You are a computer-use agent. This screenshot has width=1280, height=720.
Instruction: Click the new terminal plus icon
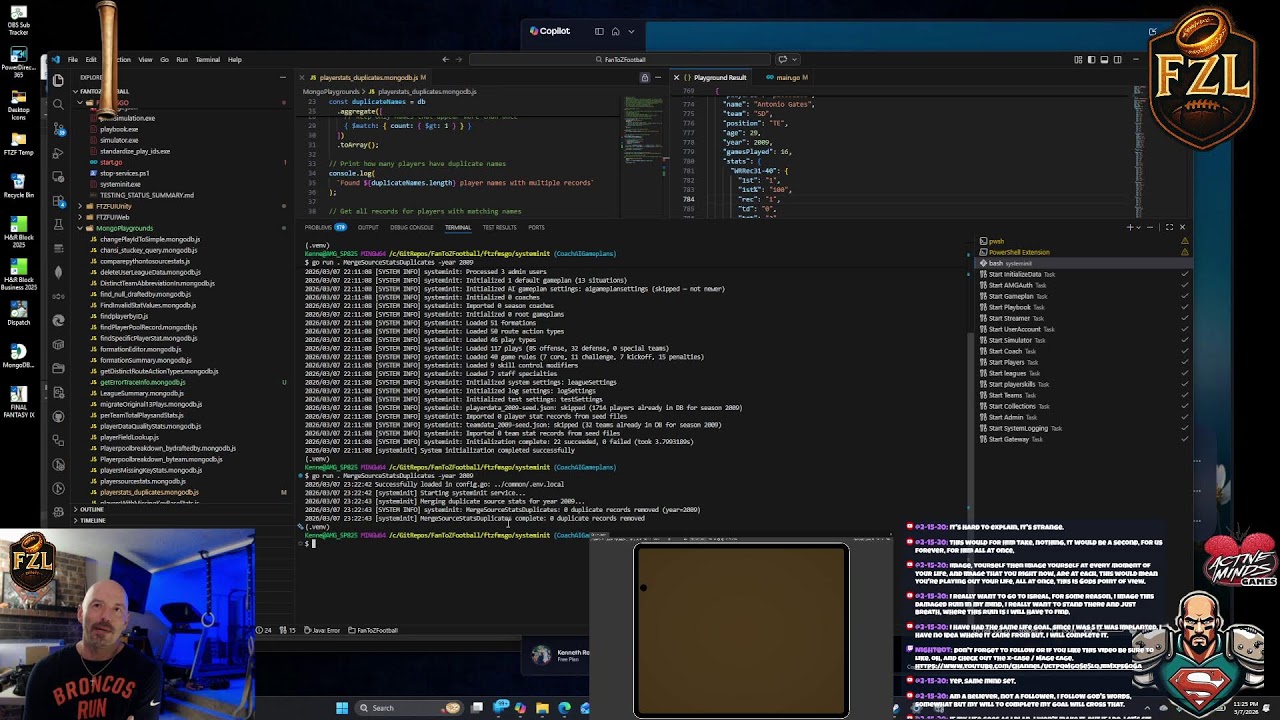[x=1130, y=227]
